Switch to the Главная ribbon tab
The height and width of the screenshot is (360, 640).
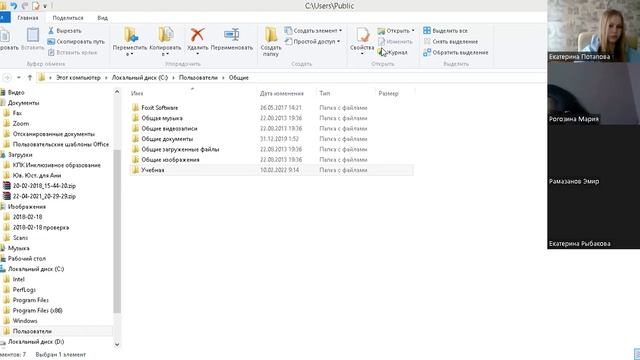pyautogui.click(x=28, y=18)
